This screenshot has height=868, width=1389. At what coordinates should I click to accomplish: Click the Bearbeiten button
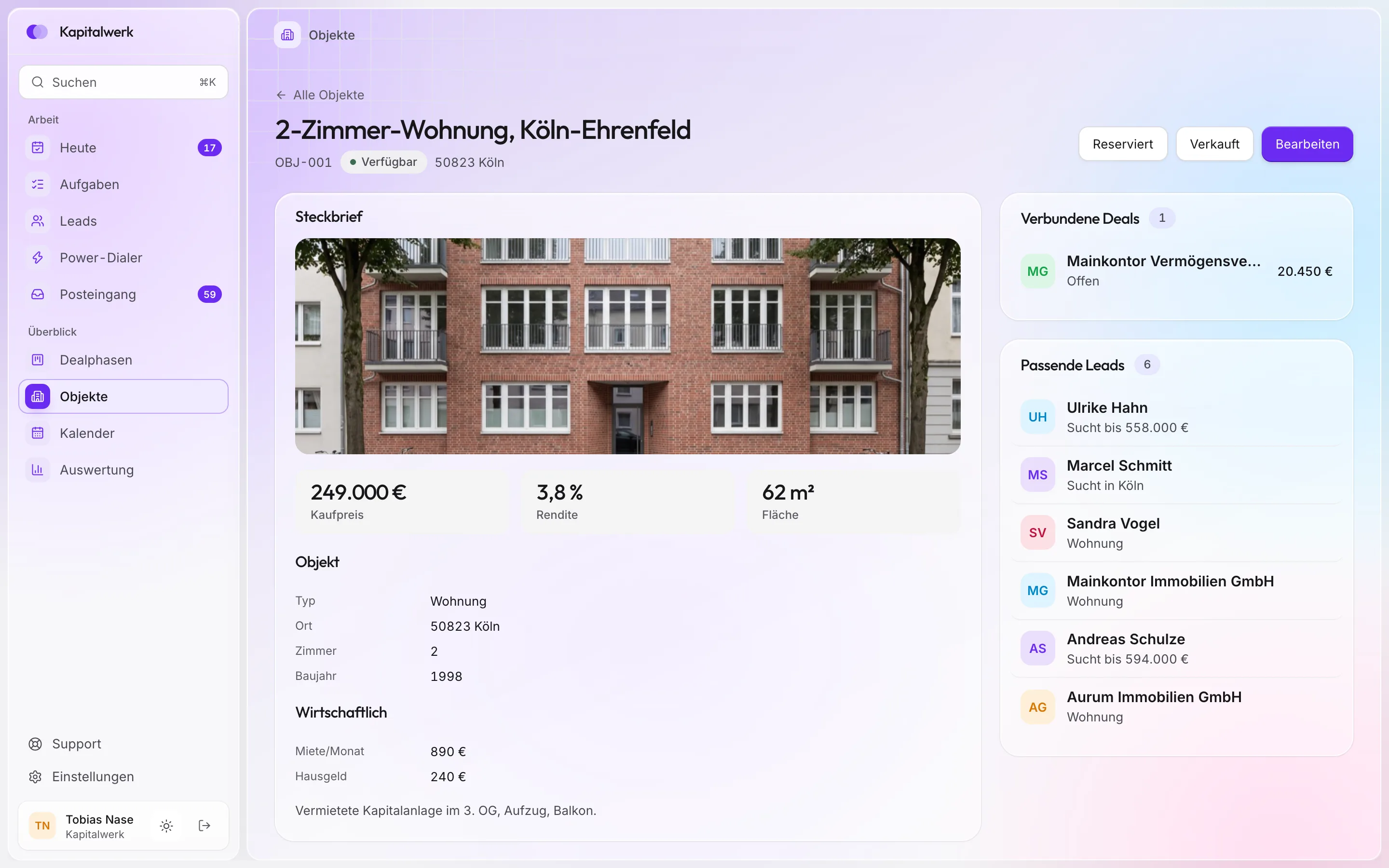pyautogui.click(x=1307, y=144)
